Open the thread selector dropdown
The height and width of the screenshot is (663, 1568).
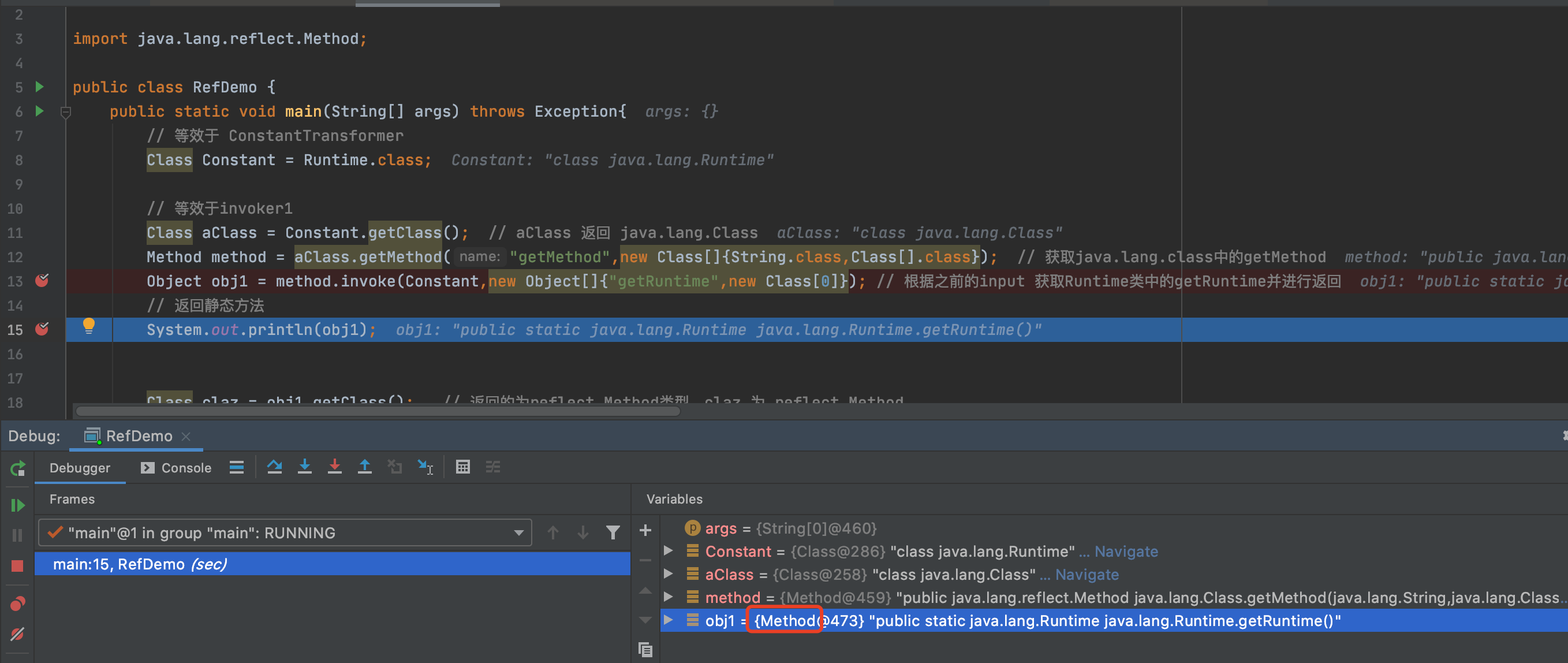click(x=518, y=532)
